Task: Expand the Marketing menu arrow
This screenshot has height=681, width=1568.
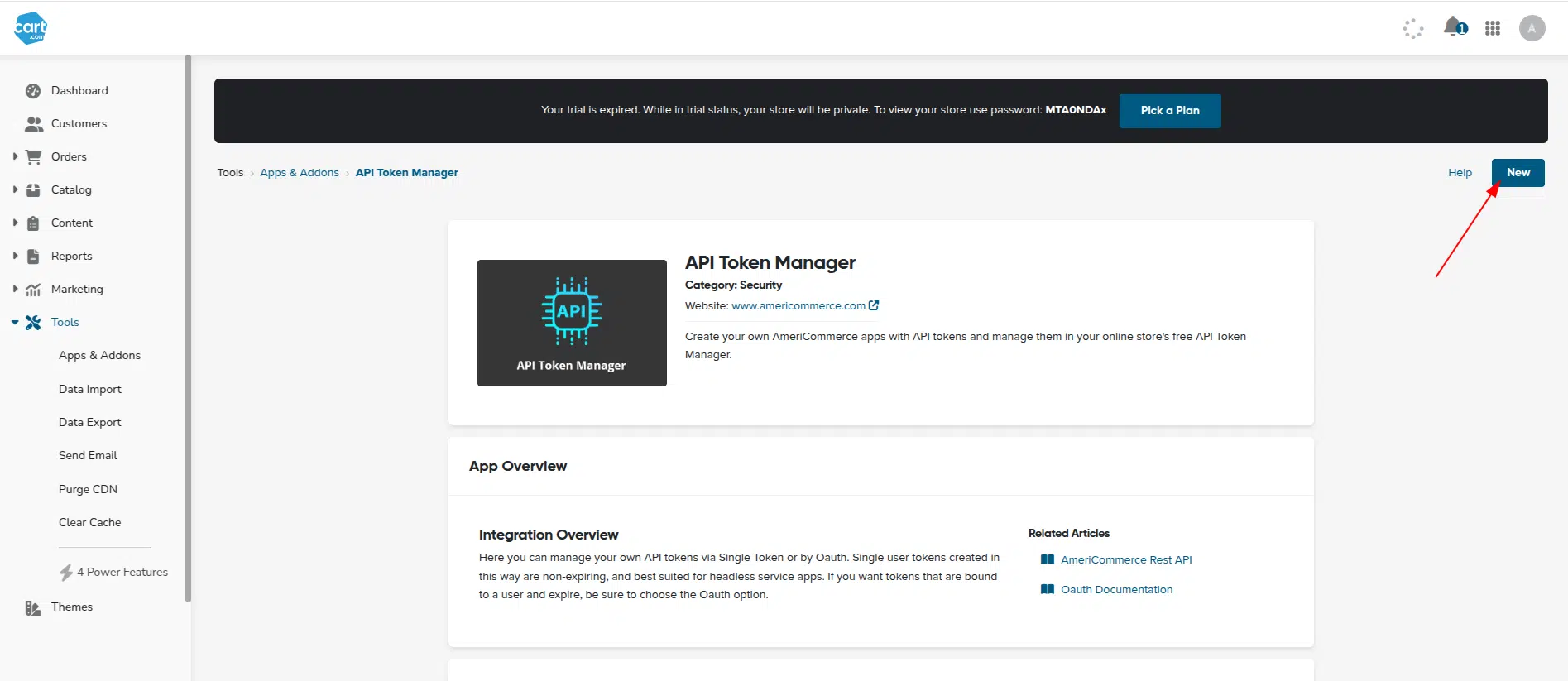Action: (x=15, y=289)
